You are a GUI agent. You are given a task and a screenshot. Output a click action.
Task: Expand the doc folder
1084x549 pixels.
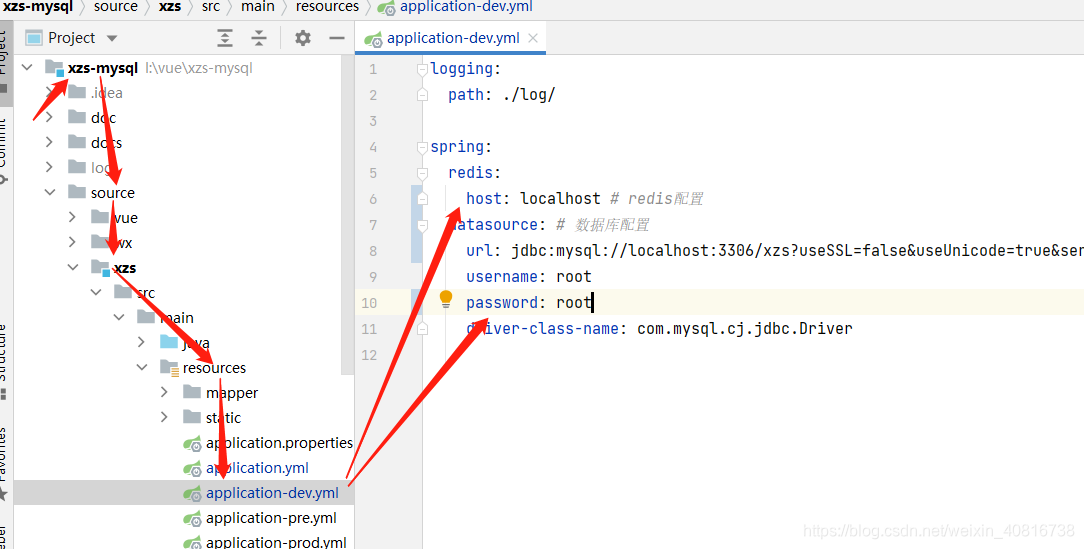(49, 118)
